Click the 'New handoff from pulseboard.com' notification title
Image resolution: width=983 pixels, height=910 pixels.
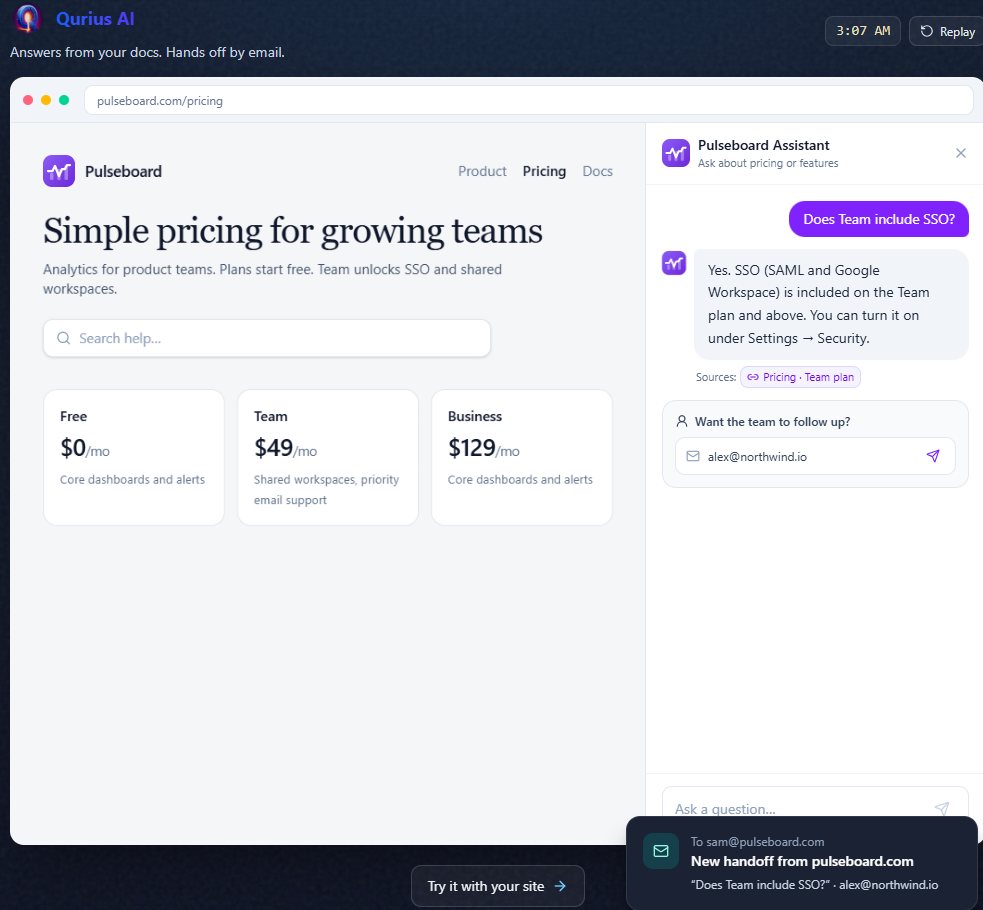pyautogui.click(x=802, y=861)
